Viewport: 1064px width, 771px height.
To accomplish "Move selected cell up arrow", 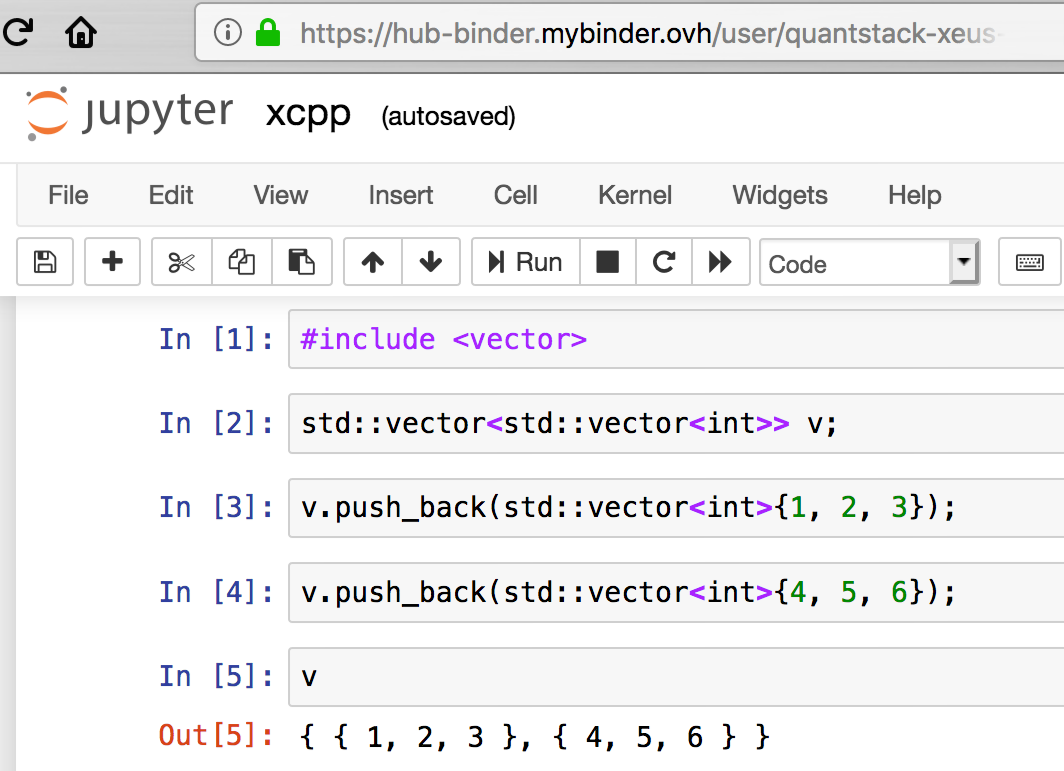I will pyautogui.click(x=373, y=263).
